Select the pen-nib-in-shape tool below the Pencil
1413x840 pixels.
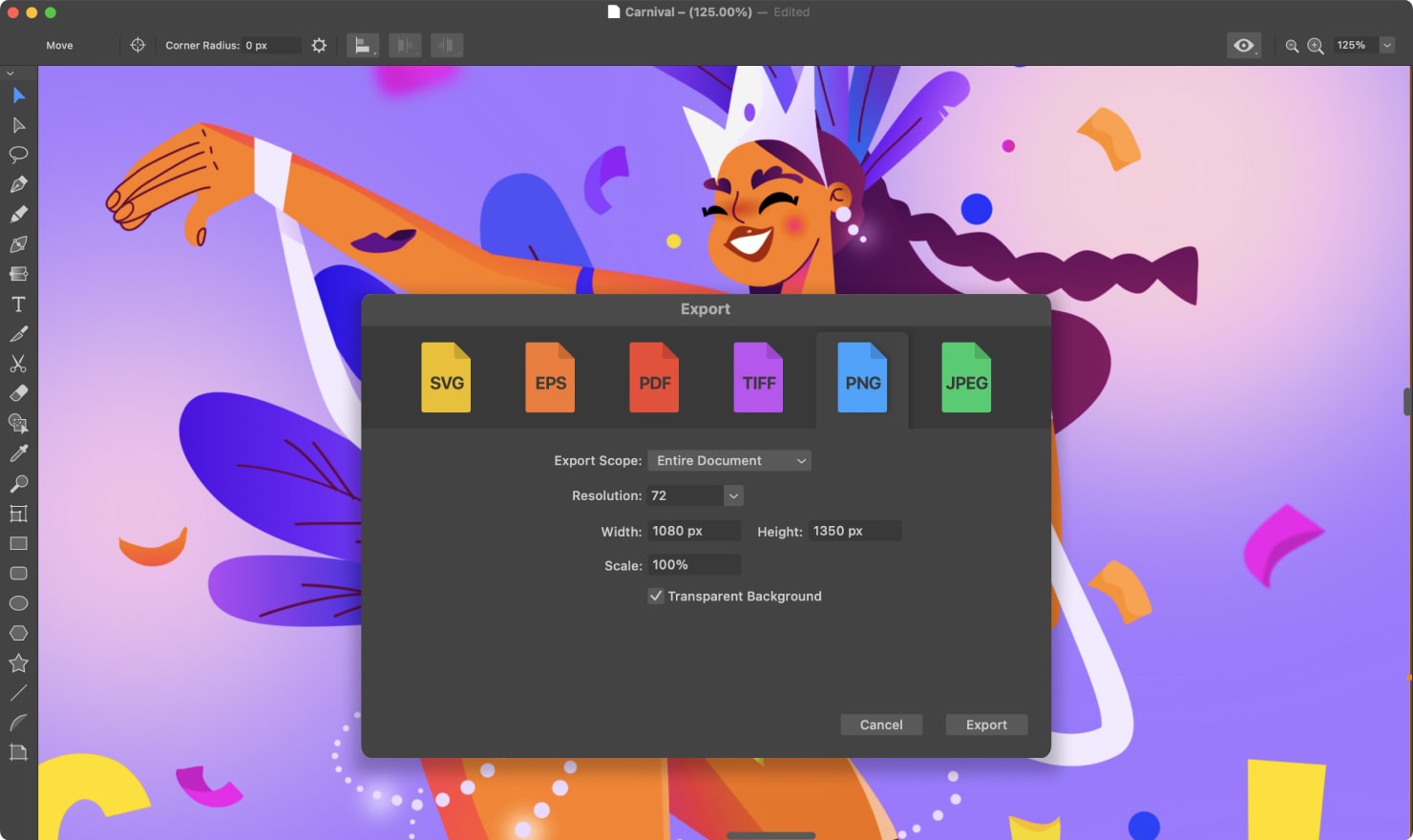(18, 244)
